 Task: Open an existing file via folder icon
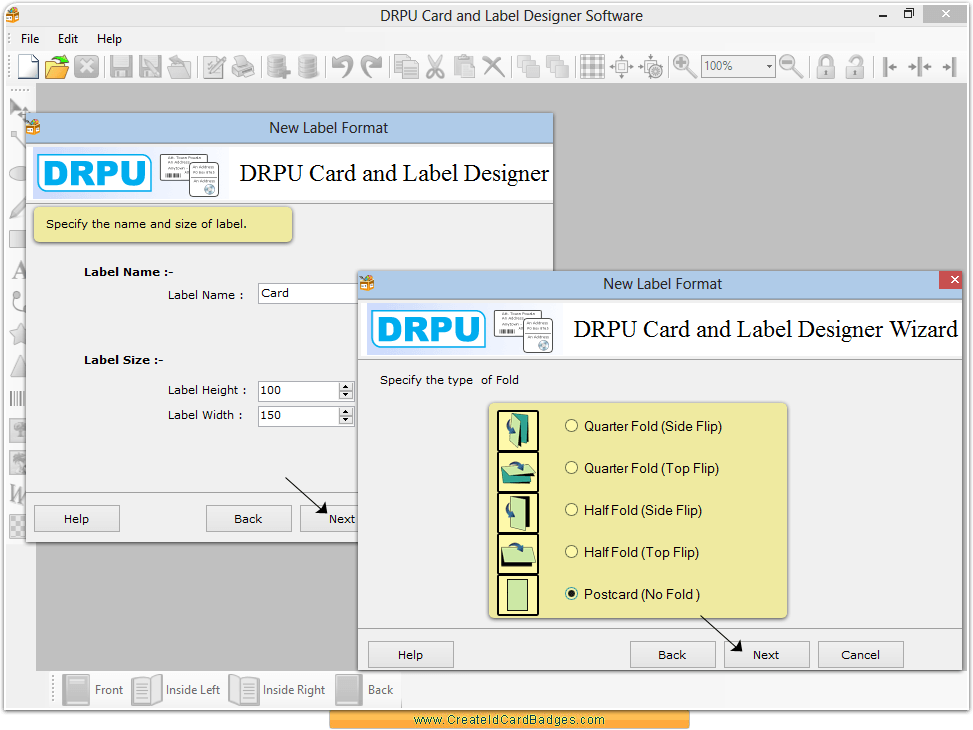coord(57,66)
